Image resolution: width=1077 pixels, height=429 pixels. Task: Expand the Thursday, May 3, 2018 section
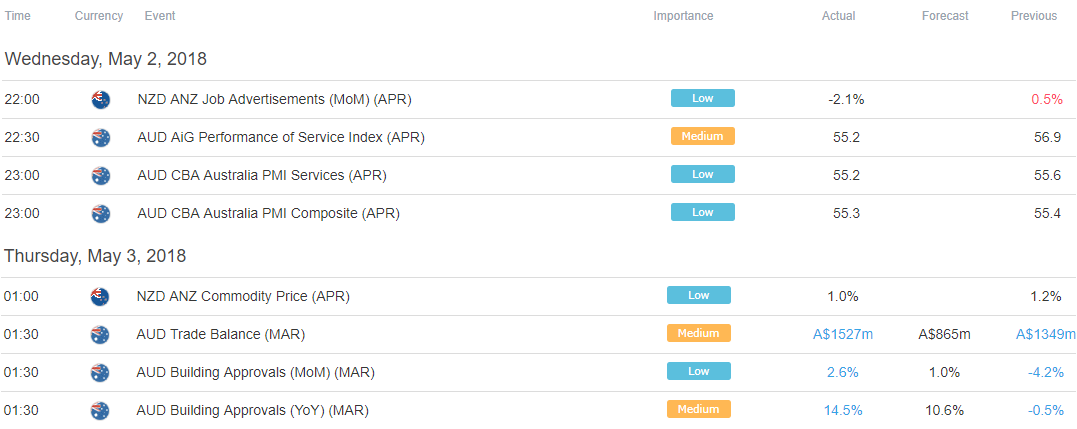pos(95,256)
